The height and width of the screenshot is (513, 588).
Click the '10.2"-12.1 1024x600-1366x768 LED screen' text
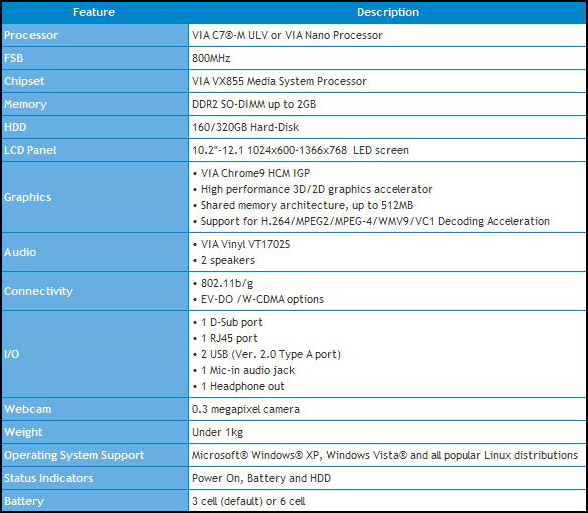(x=300, y=150)
